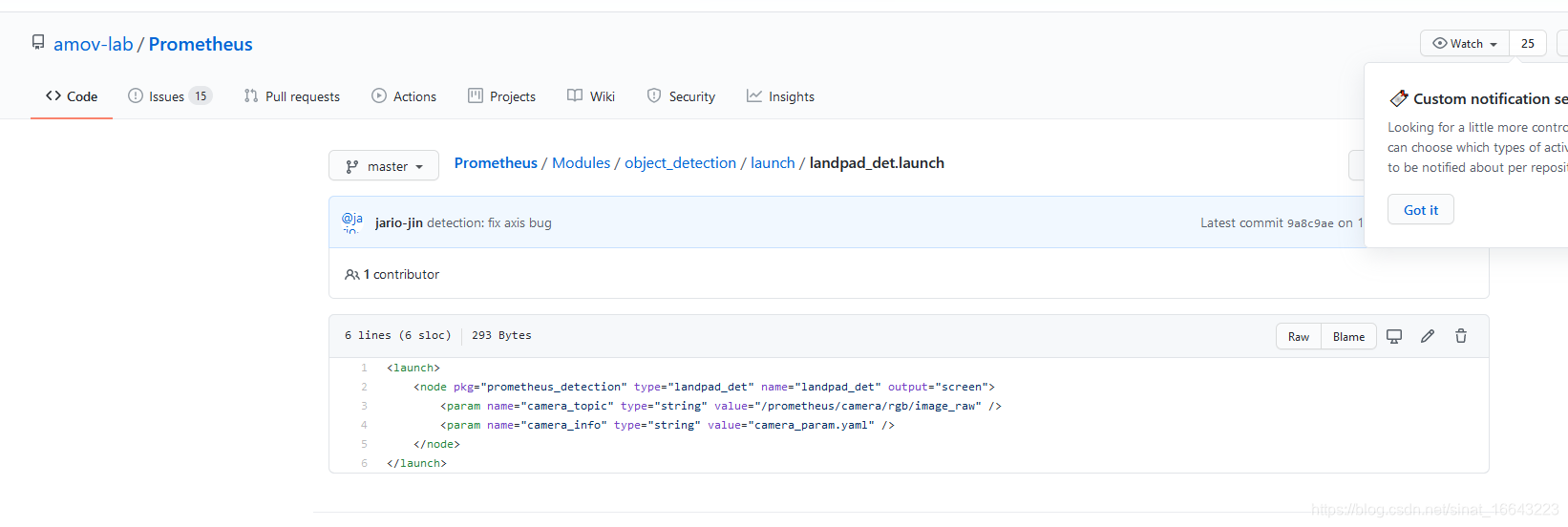Open the Insights tab

[780, 96]
